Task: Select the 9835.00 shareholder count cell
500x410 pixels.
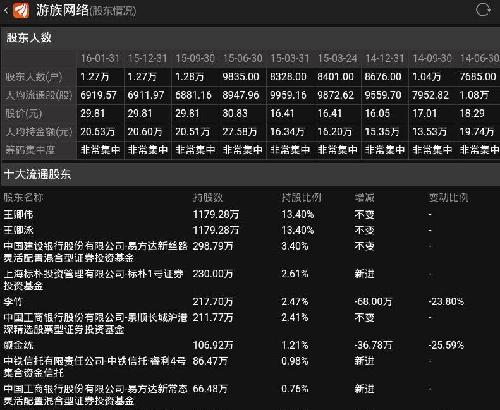Action: (241, 77)
